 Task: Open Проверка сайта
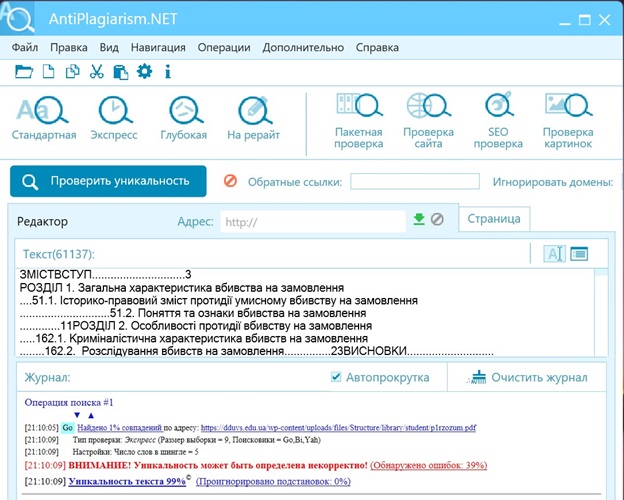(x=428, y=121)
